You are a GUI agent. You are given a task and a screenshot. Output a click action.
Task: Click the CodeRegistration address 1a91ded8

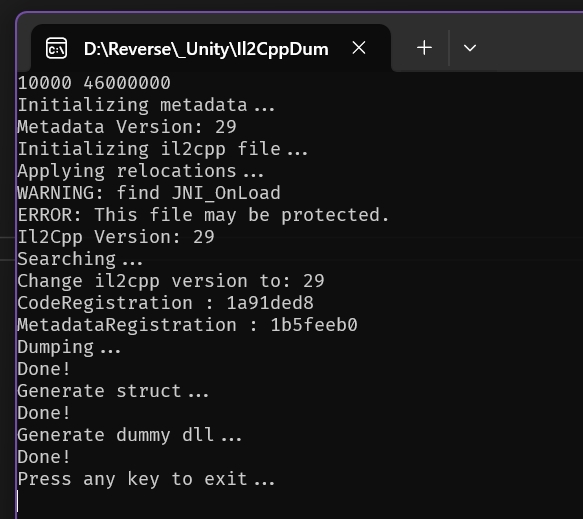270,303
